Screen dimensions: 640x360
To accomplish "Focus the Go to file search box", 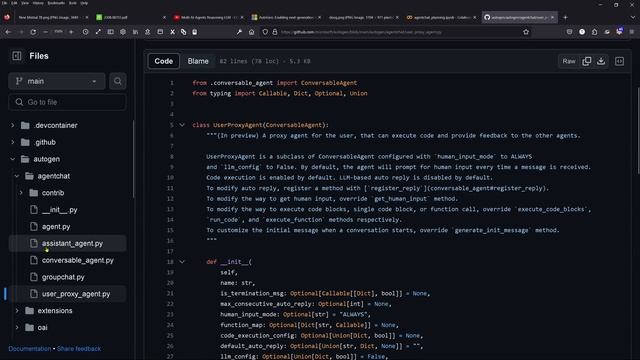I will coord(67,102).
